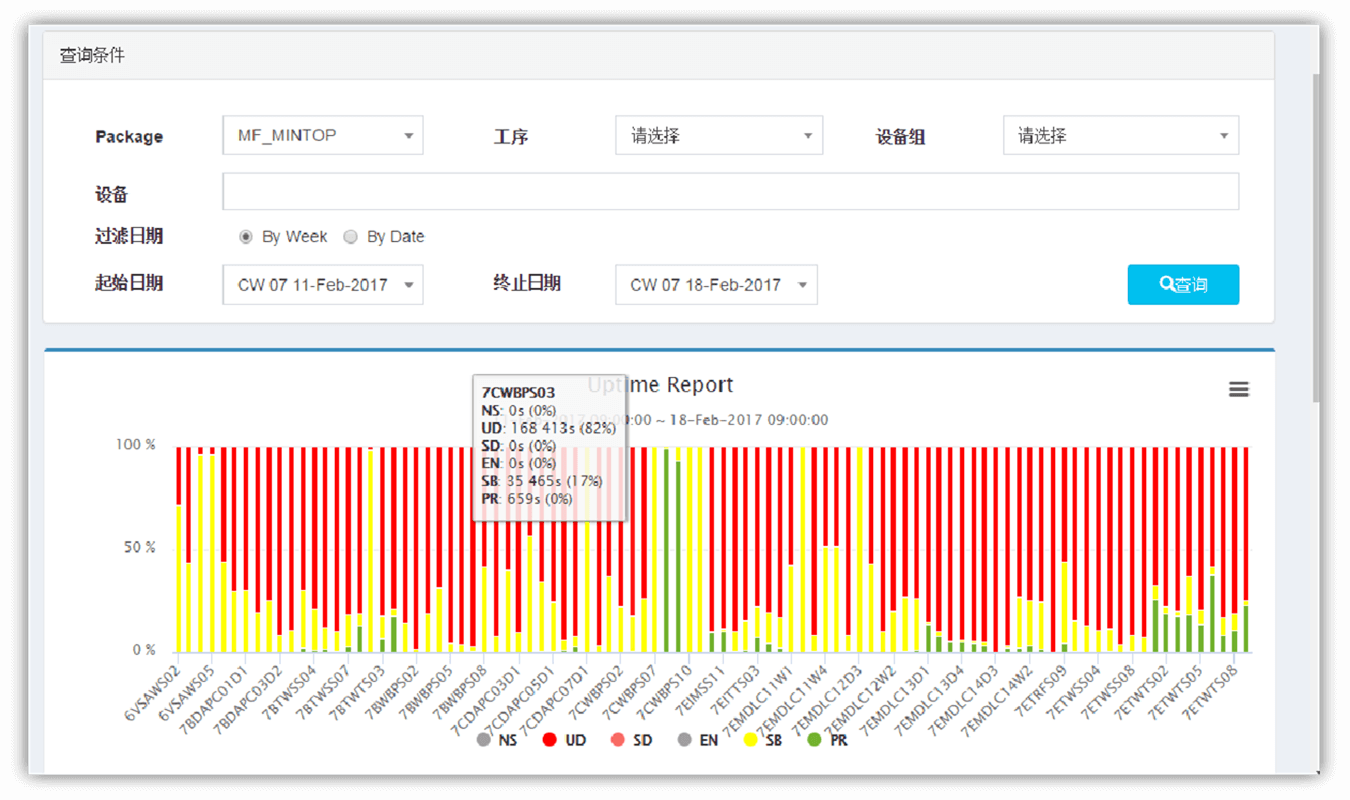Toggle the SD series in legend
Viewport: 1350px width, 800px height.
[632, 741]
